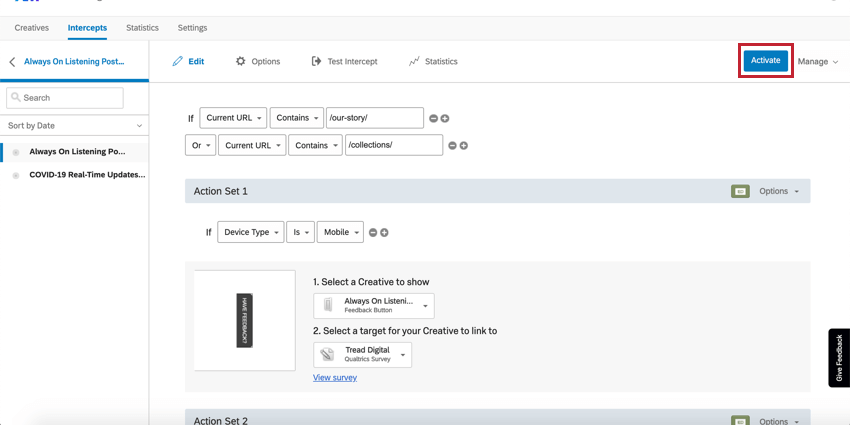Screen dimensions: 850x425
Task: Add a condition after Device Type row
Action: (x=384, y=232)
